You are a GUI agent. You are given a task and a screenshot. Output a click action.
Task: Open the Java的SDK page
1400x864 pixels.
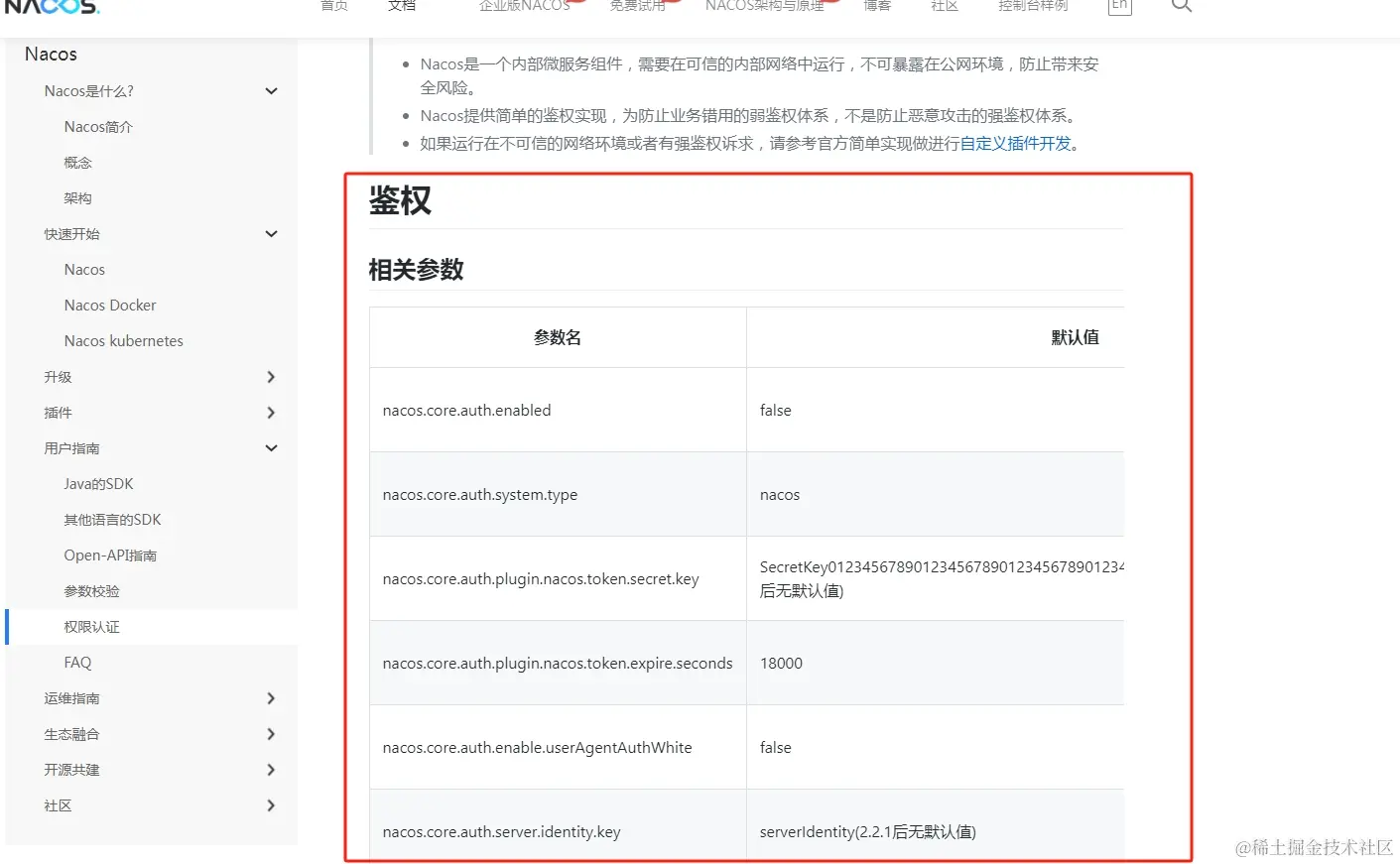[98, 484]
